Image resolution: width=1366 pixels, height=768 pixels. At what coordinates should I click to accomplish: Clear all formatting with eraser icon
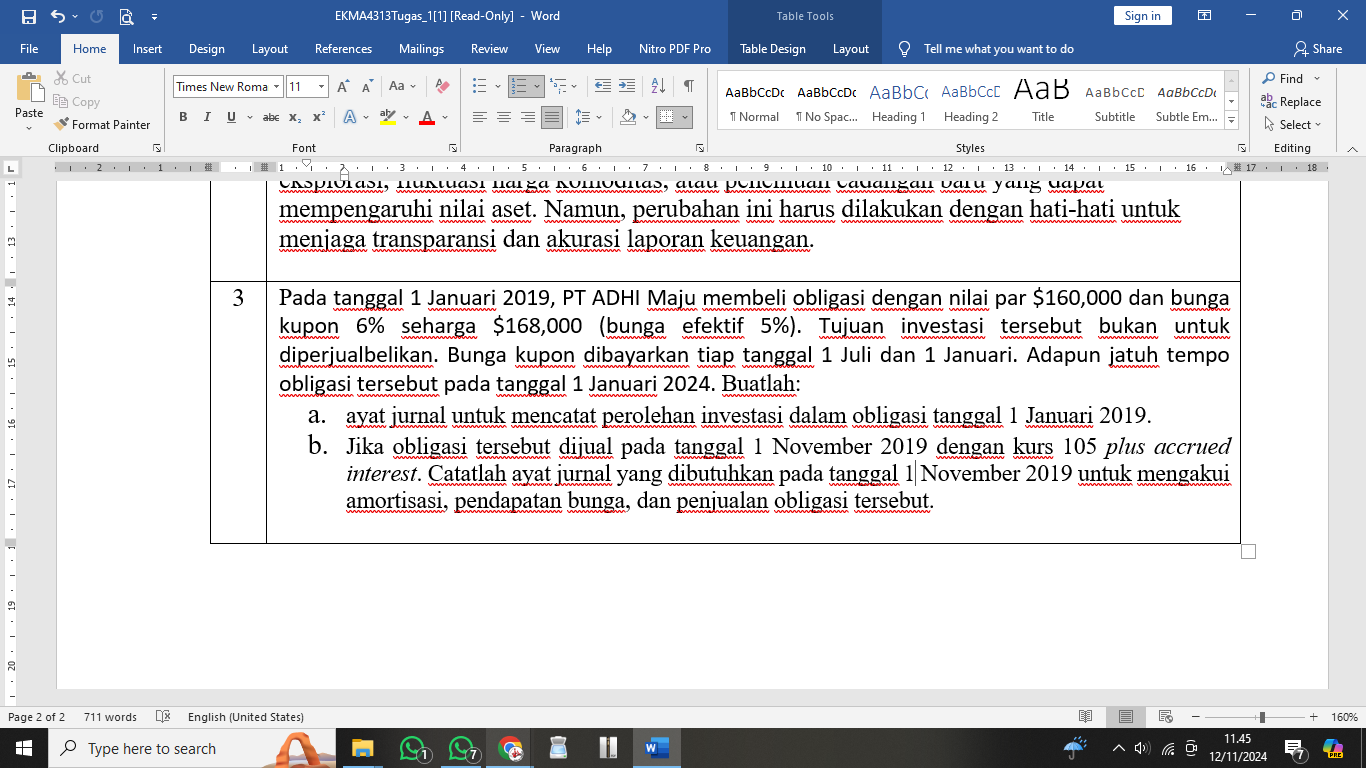[443, 87]
